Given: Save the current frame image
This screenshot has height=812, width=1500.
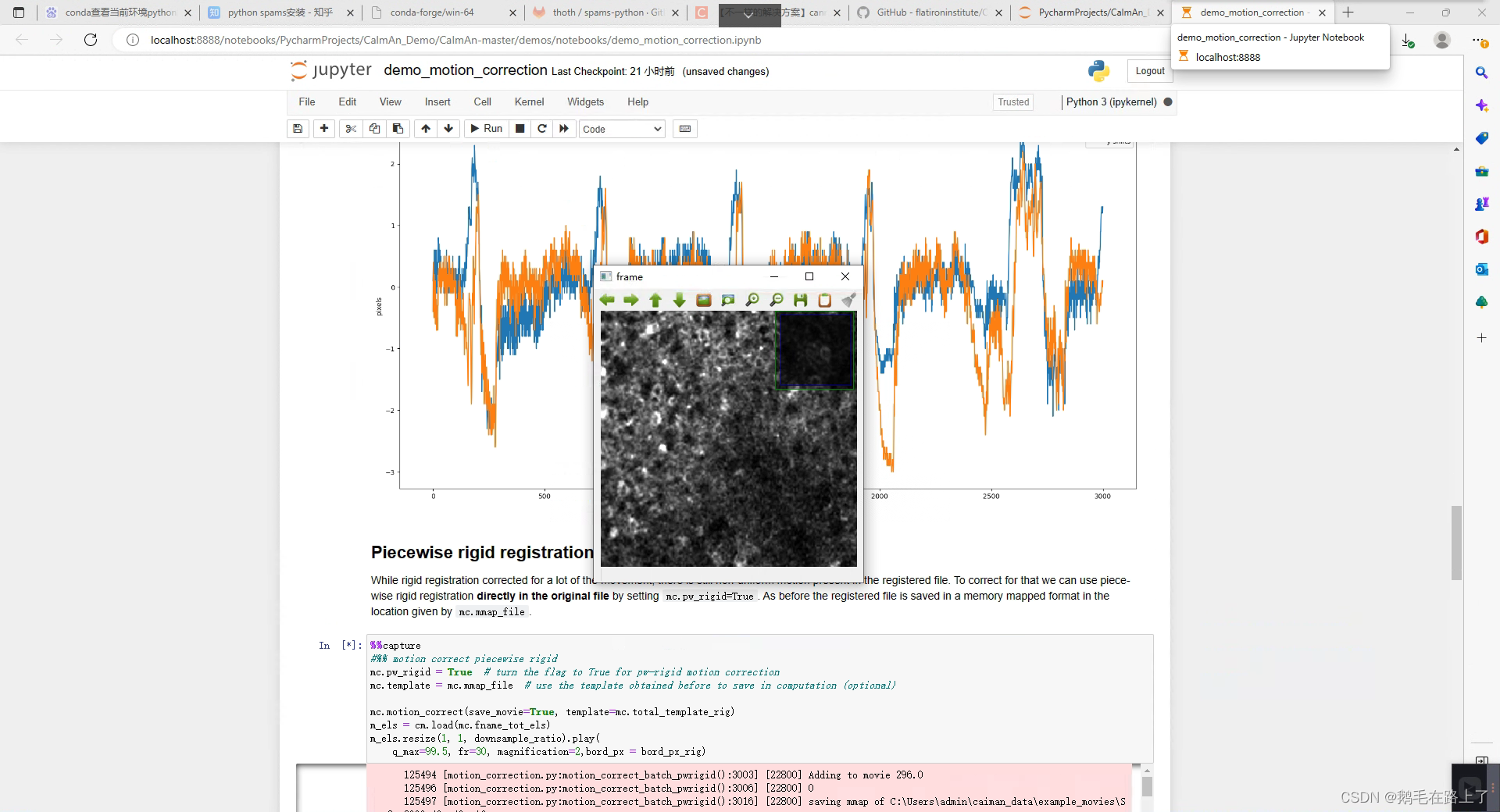Looking at the screenshot, I should point(801,300).
